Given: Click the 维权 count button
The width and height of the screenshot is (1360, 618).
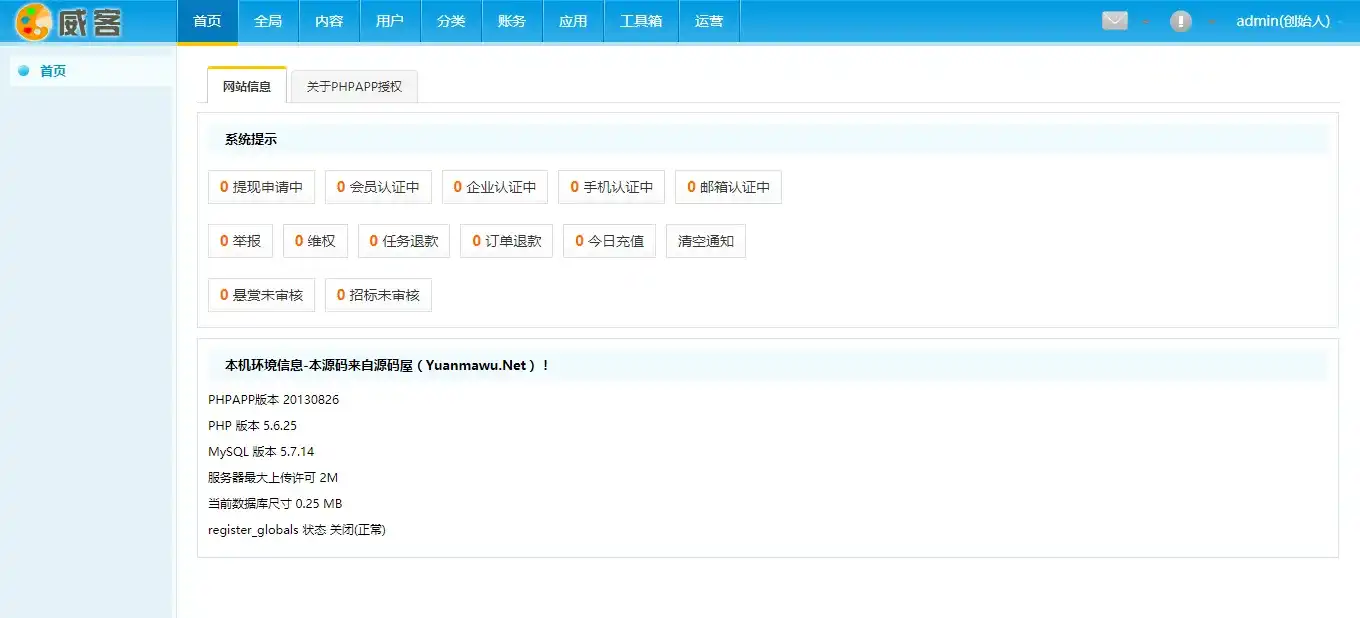Looking at the screenshot, I should coord(316,241).
